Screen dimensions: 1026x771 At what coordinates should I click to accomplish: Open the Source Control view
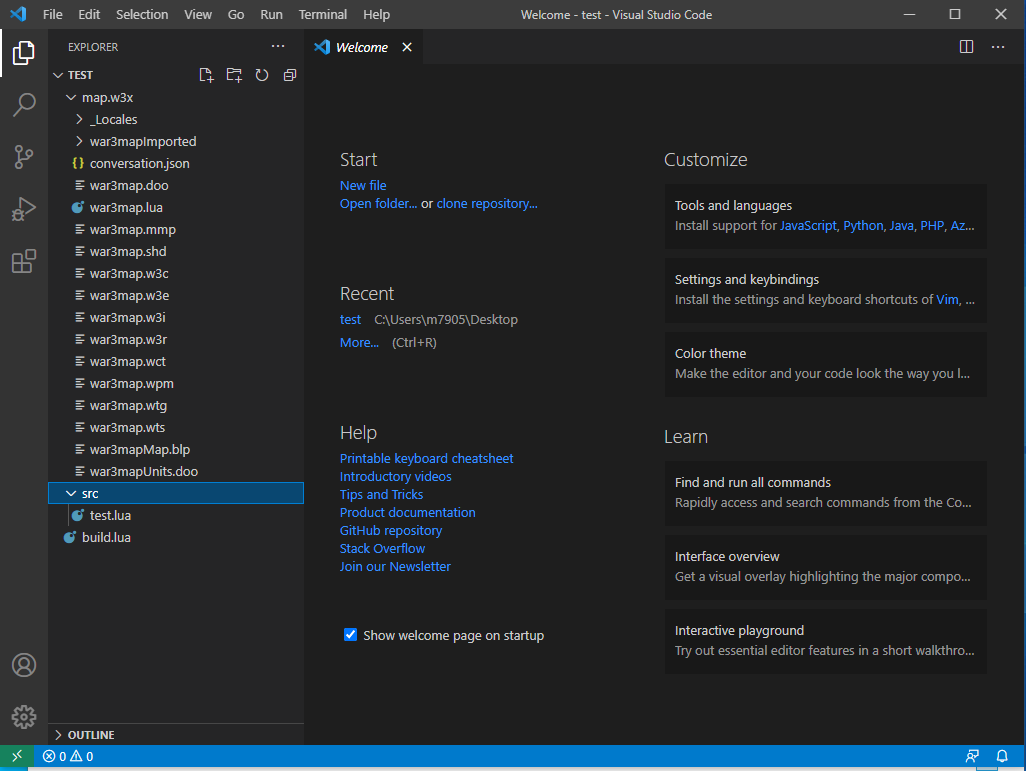tap(24, 157)
